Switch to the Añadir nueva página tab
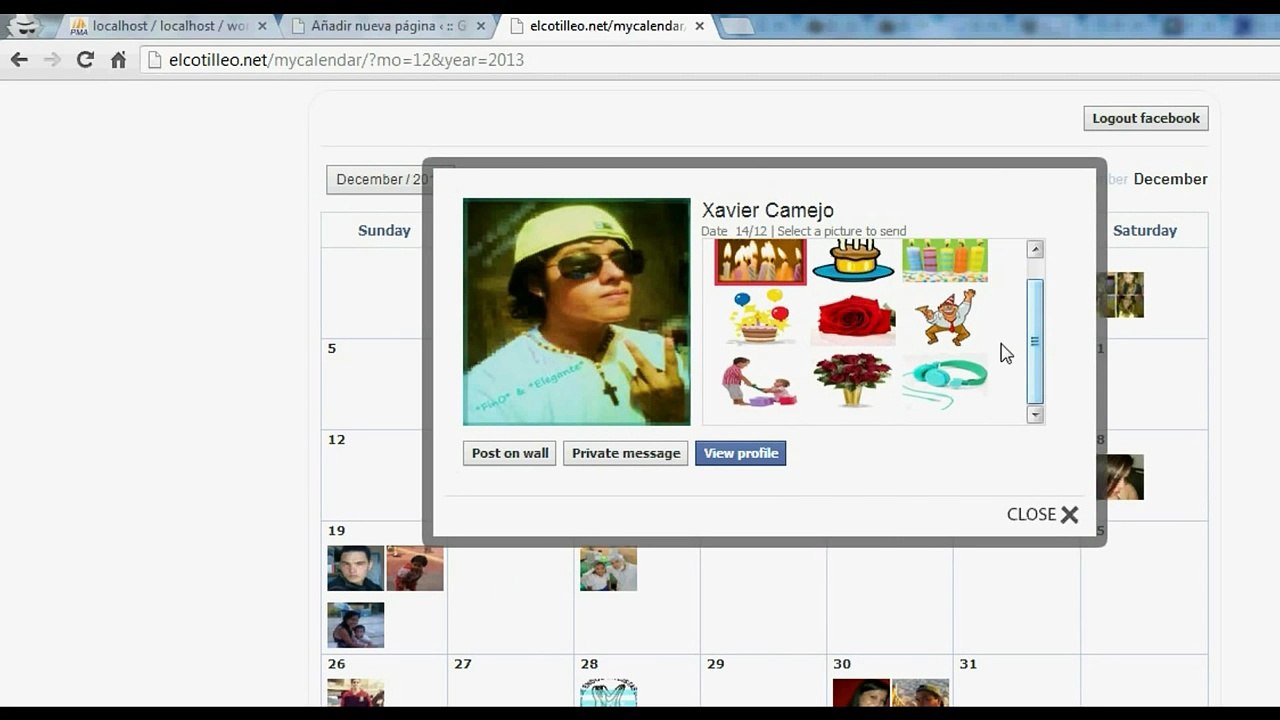The width and height of the screenshot is (1280, 720). point(388,26)
